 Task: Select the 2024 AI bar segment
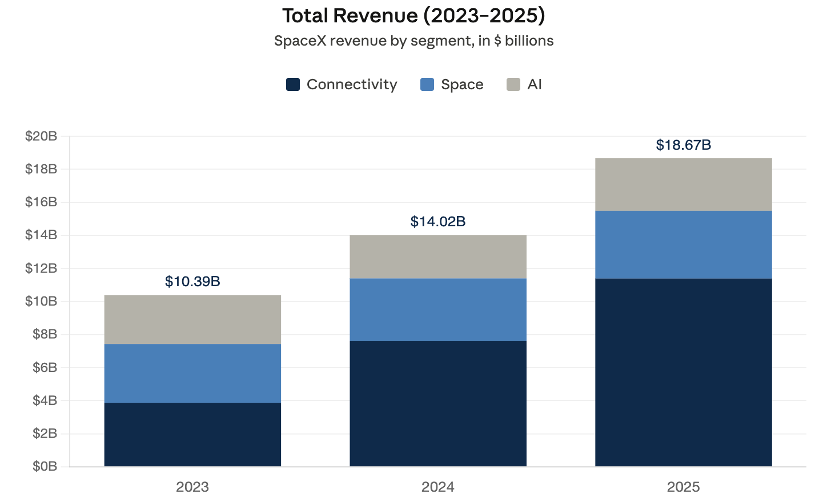click(x=438, y=257)
